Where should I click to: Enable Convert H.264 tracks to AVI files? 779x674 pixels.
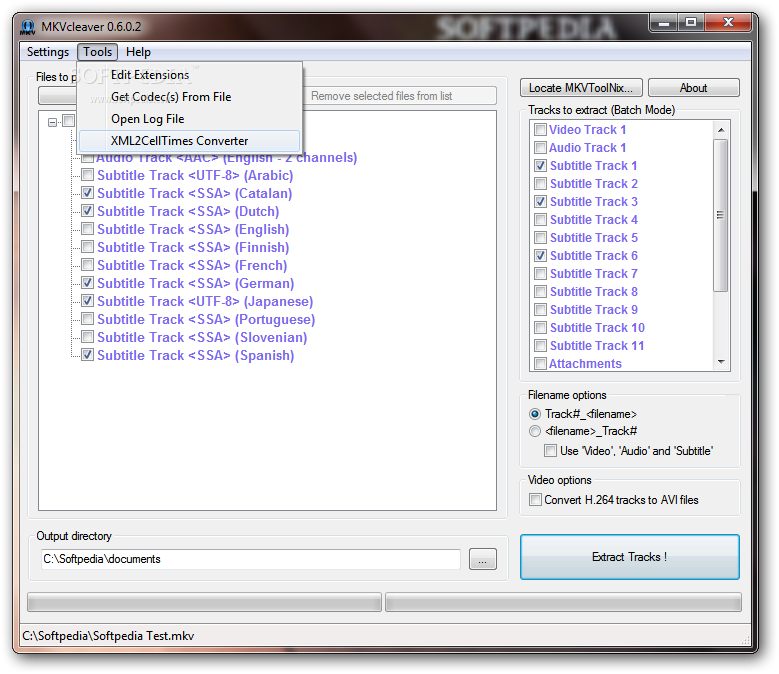[535, 500]
